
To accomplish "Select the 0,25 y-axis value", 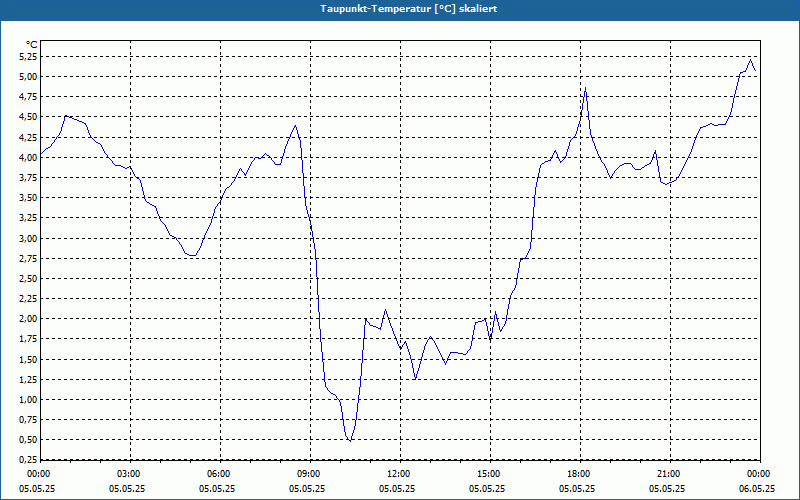I will (27, 460).
